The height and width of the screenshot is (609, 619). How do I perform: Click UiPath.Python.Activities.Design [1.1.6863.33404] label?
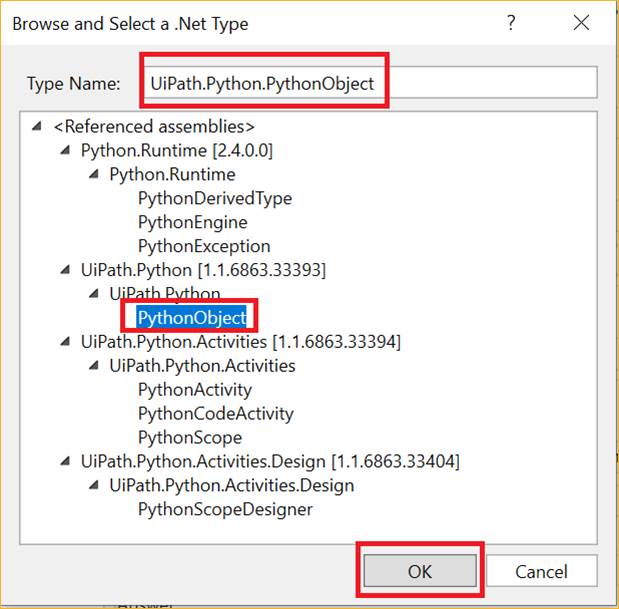pyautogui.click(x=270, y=461)
